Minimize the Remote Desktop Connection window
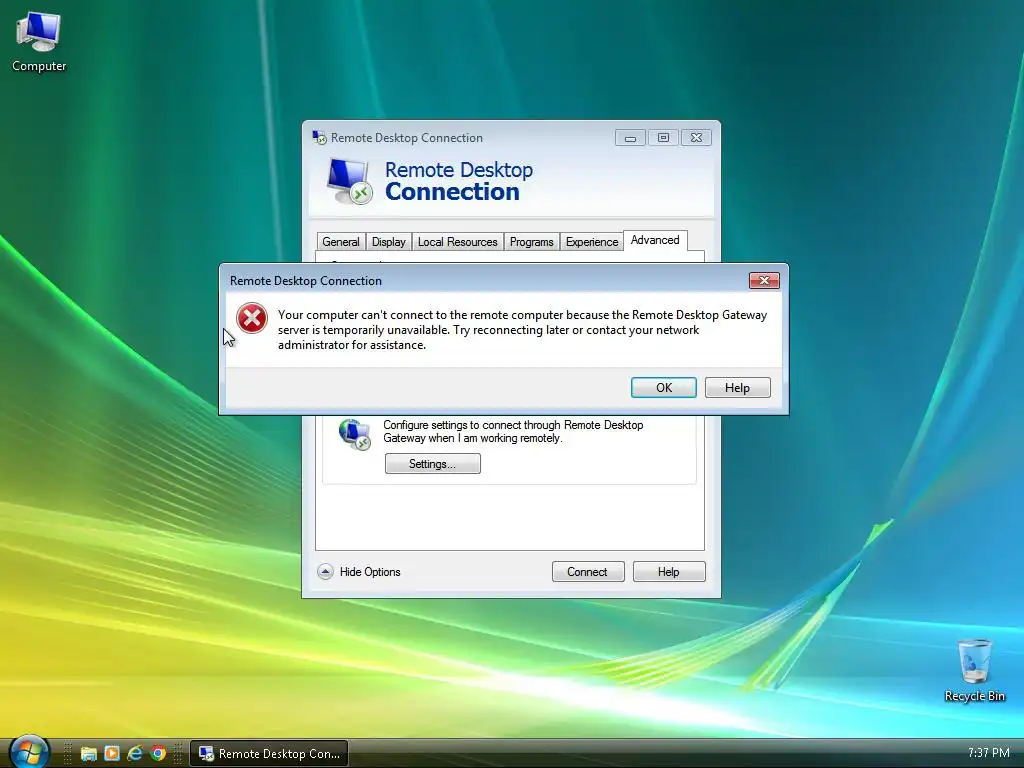 [630, 138]
